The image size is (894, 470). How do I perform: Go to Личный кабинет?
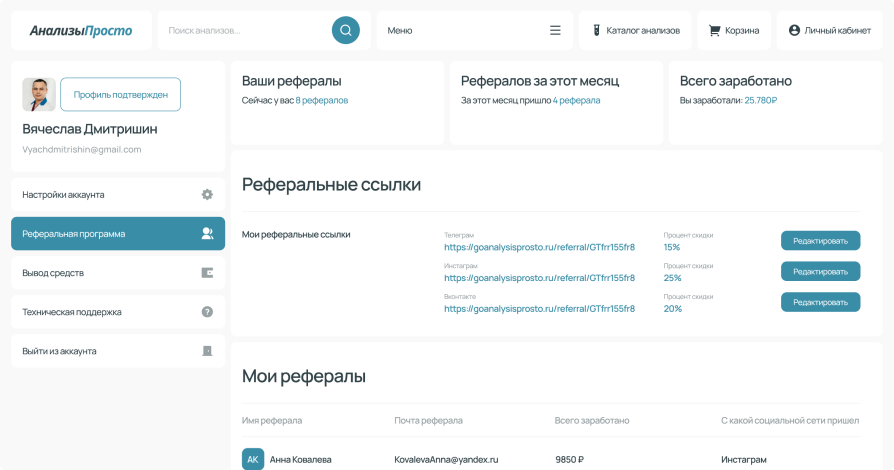point(830,30)
